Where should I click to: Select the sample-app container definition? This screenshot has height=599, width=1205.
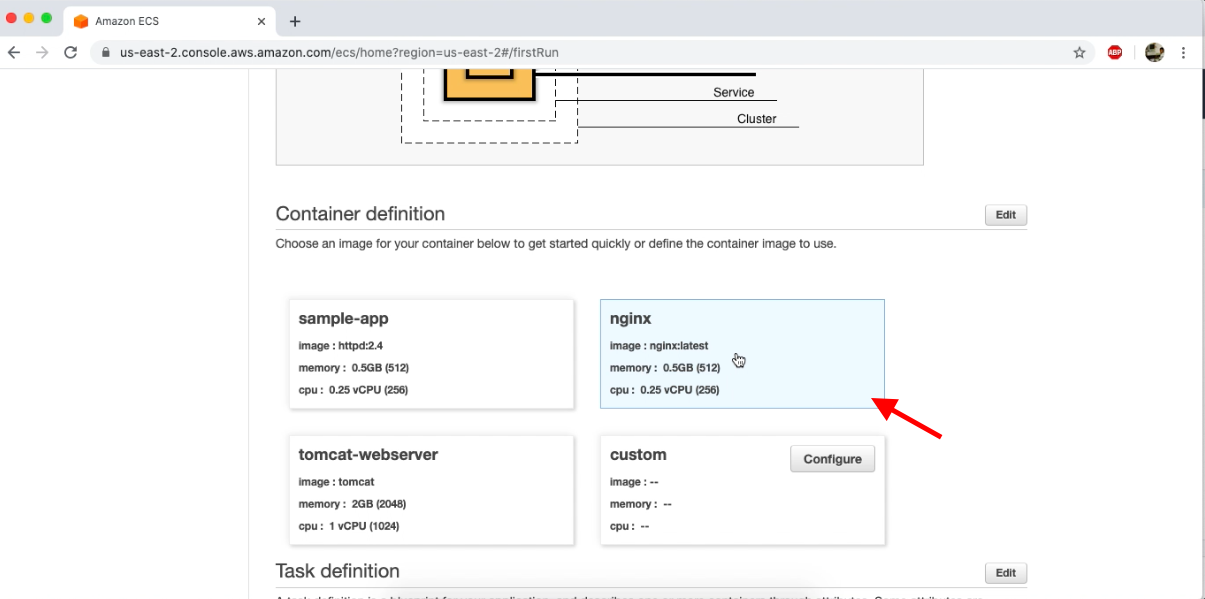pyautogui.click(x=431, y=354)
